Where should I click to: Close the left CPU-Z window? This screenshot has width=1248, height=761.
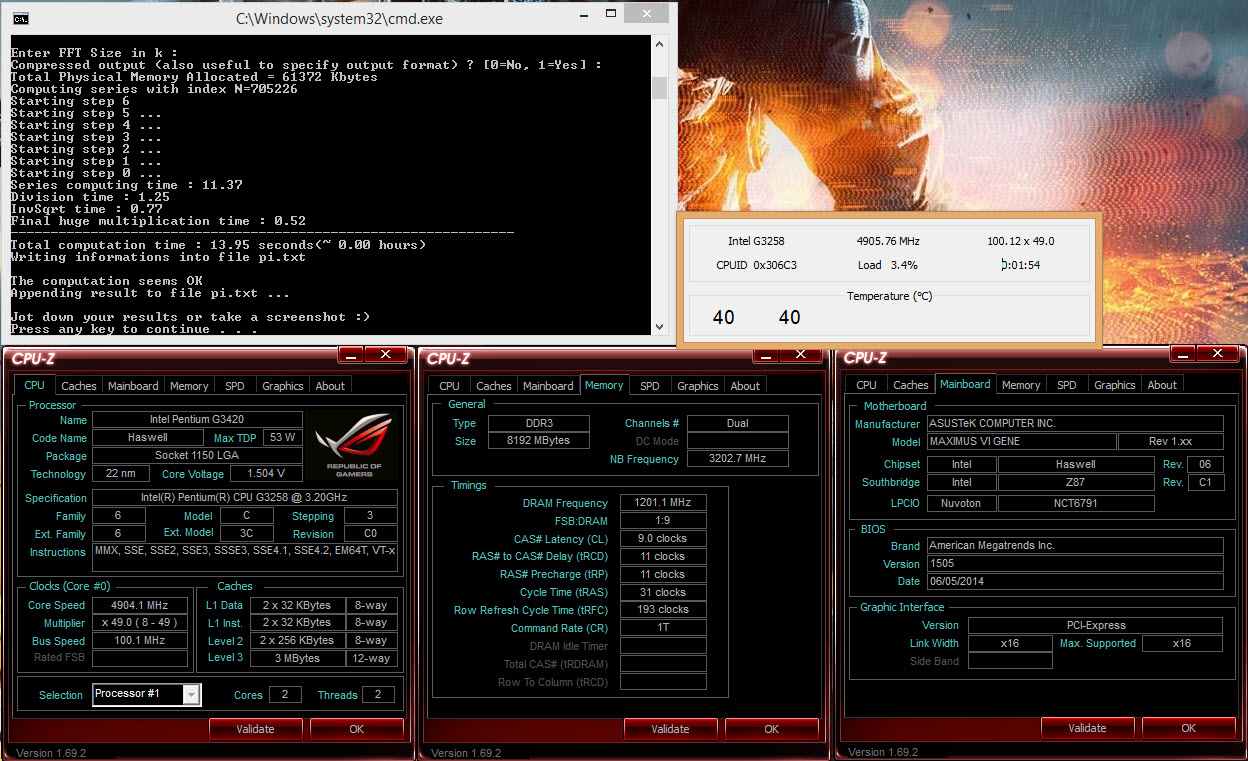point(385,355)
